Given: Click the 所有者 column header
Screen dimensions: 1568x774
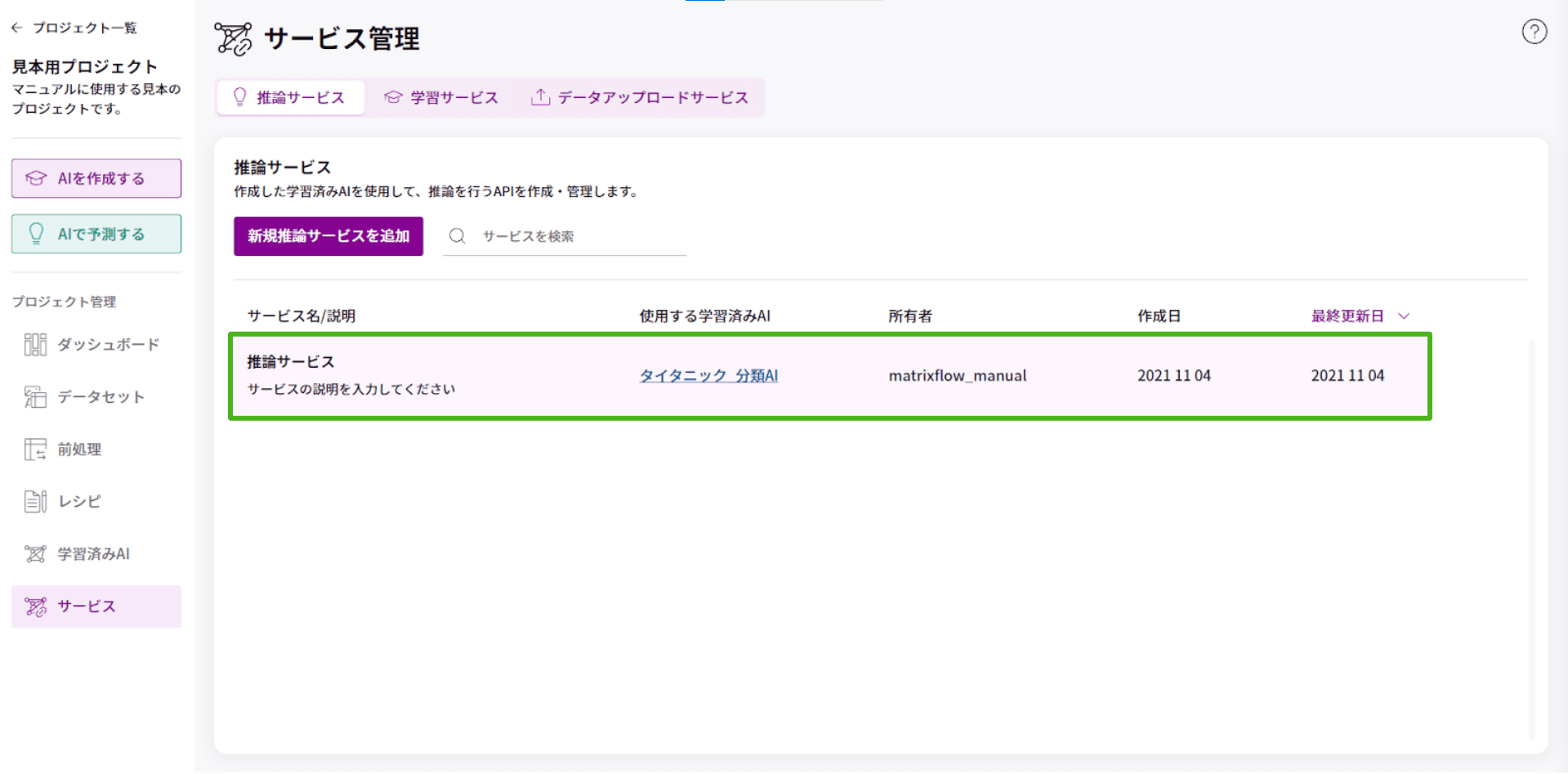Looking at the screenshot, I should point(910,316).
